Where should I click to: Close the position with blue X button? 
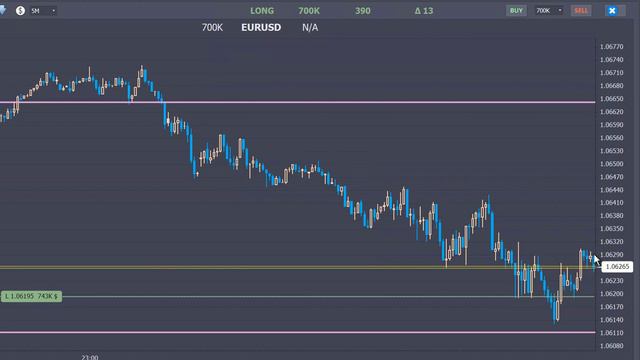pos(612,11)
